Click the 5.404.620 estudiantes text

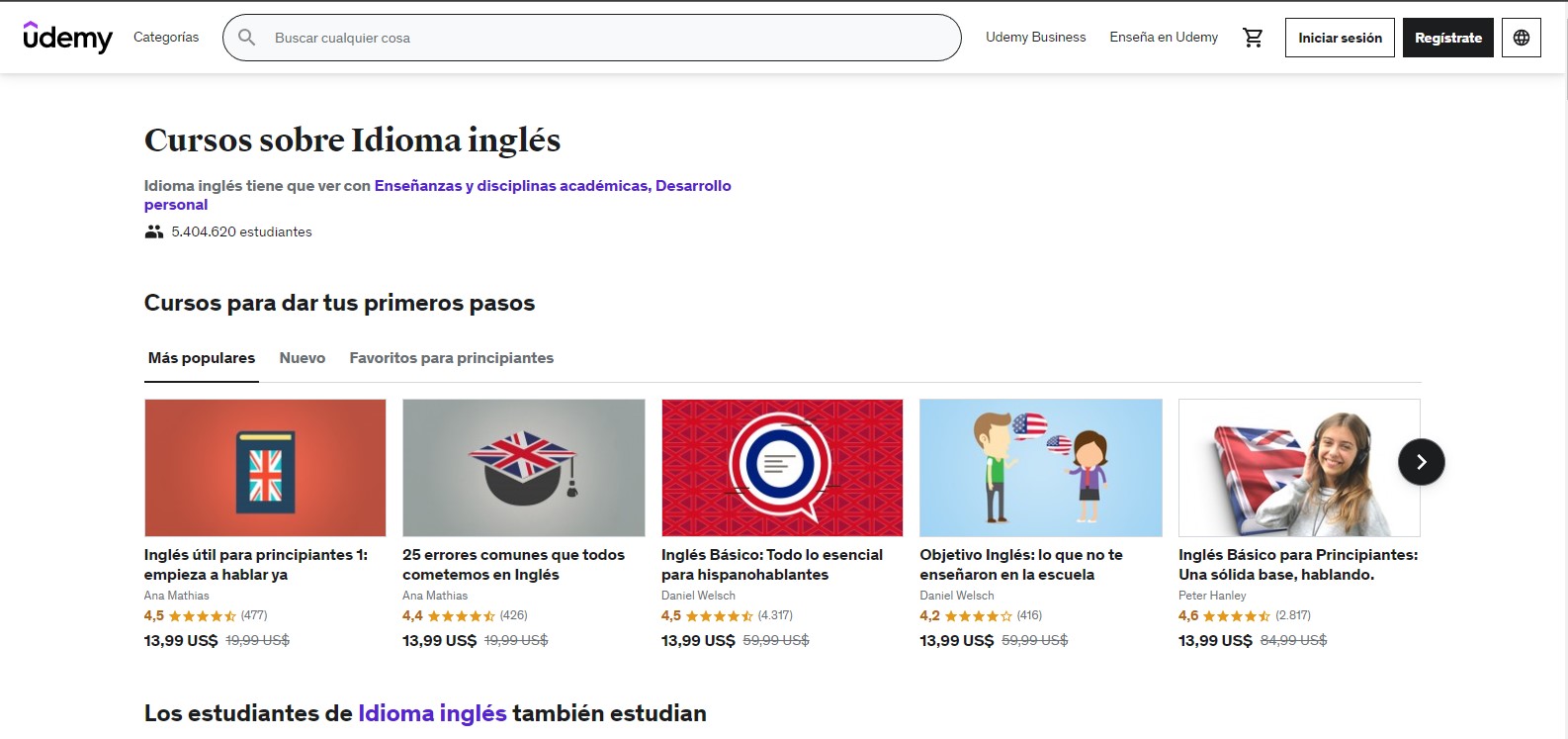pos(241,231)
